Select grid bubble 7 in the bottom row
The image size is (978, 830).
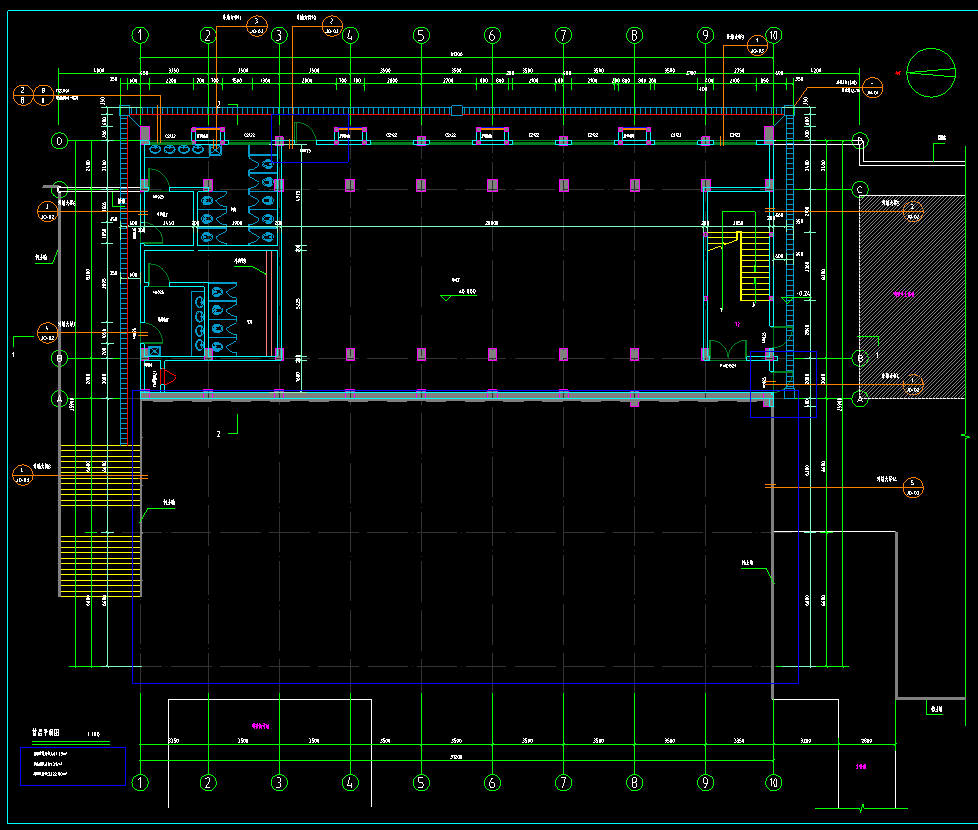coord(564,783)
